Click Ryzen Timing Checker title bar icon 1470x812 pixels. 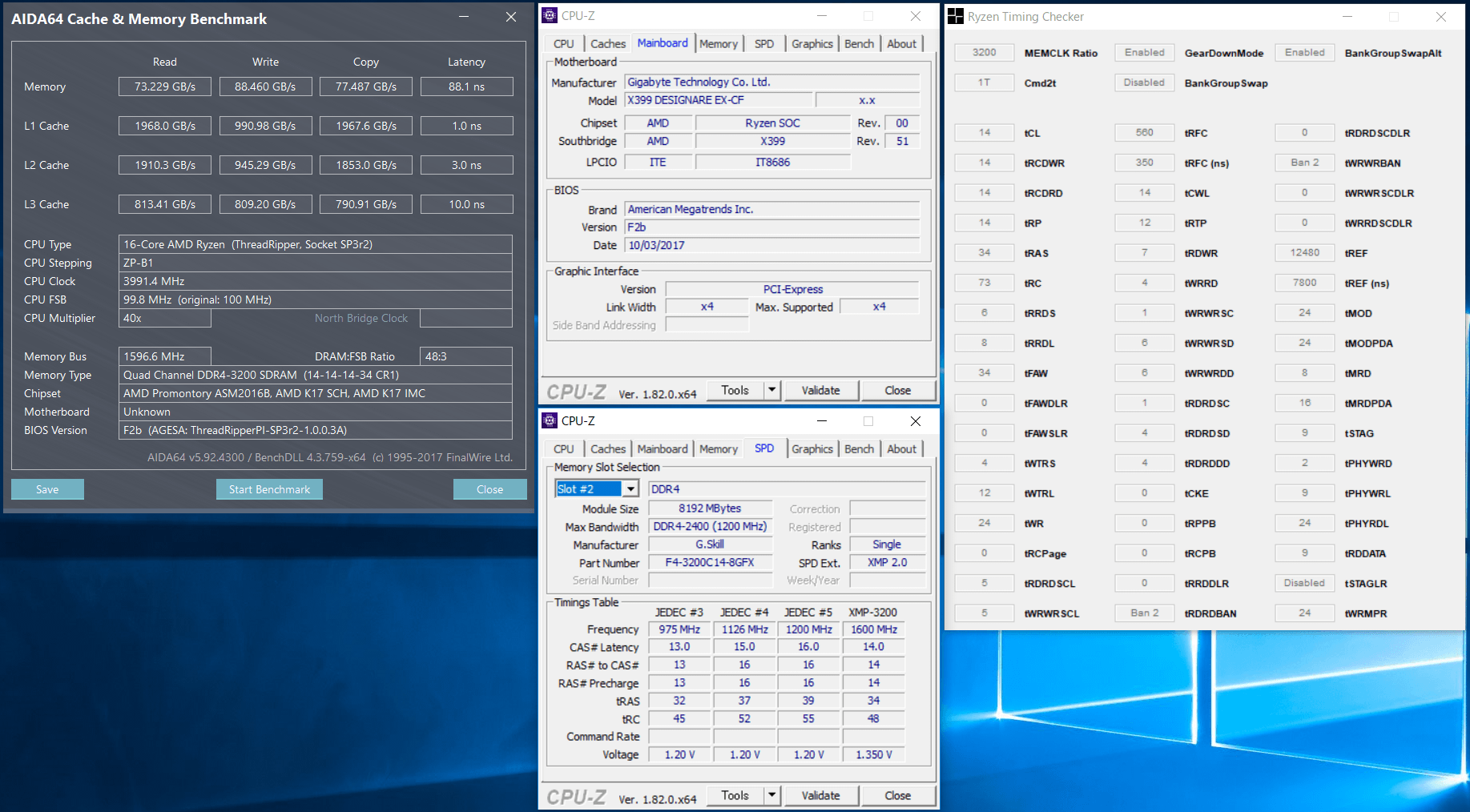(x=956, y=16)
